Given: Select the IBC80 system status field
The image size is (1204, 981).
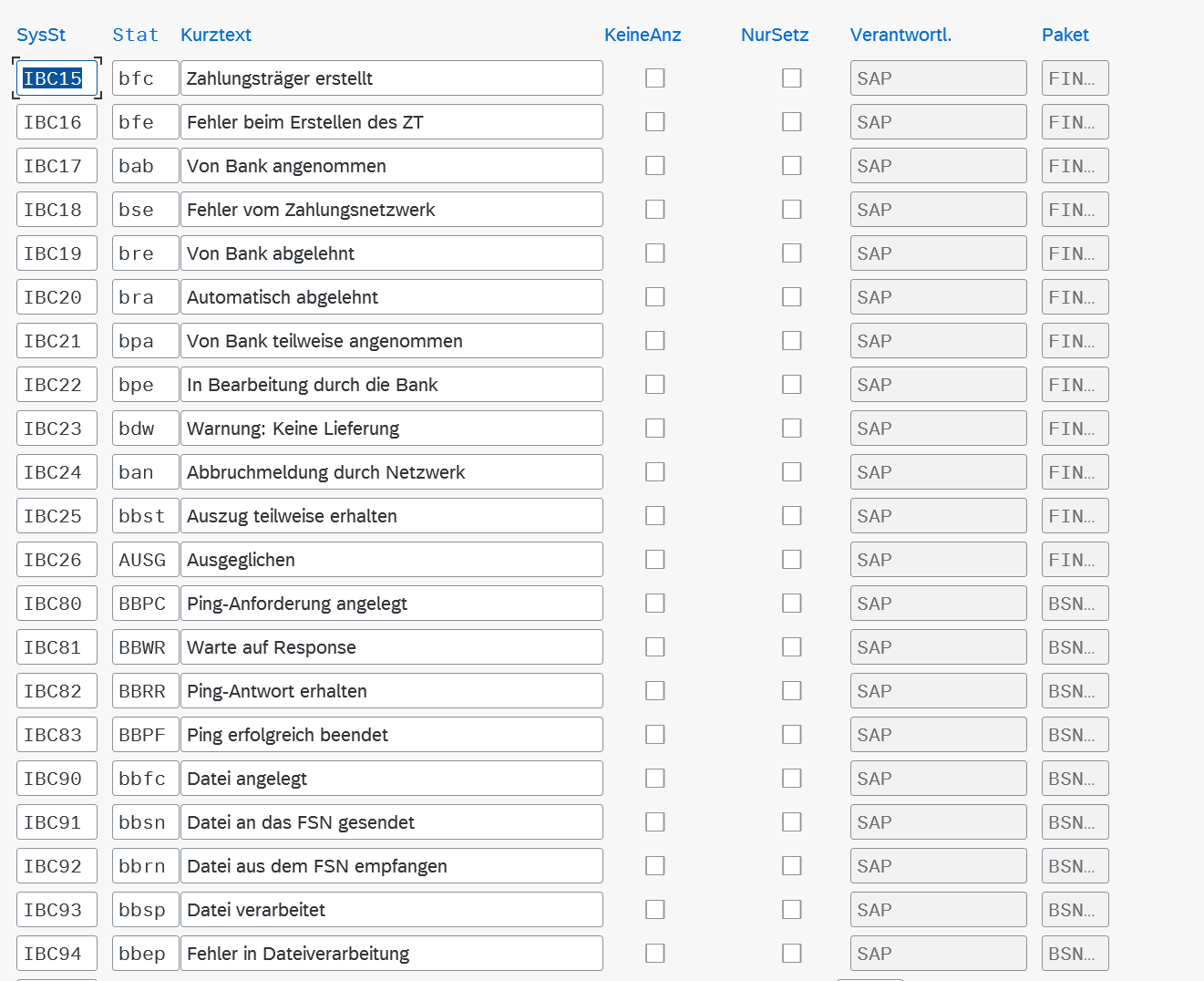Looking at the screenshot, I should coord(56,604).
